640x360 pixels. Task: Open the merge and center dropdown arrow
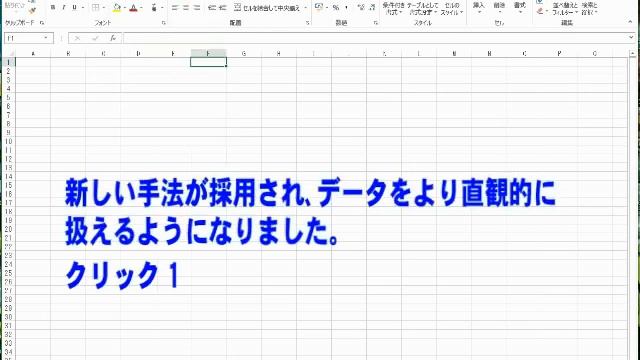tap(305, 8)
